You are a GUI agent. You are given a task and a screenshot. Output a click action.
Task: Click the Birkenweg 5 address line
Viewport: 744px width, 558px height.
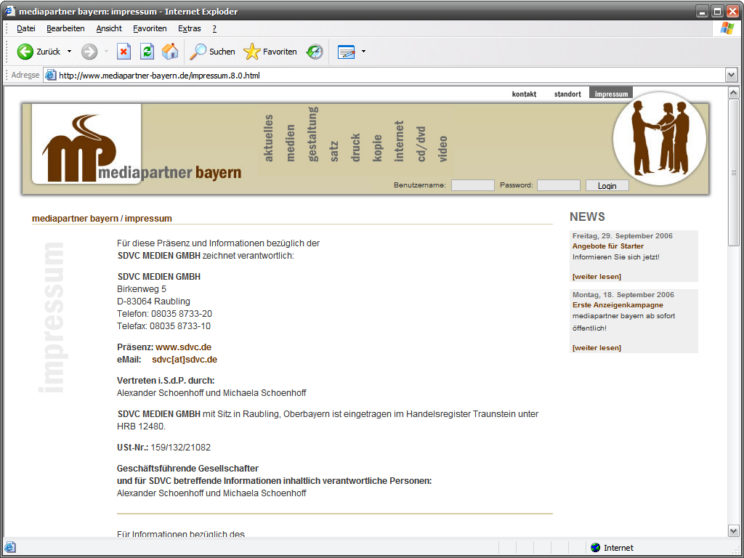(x=141, y=289)
